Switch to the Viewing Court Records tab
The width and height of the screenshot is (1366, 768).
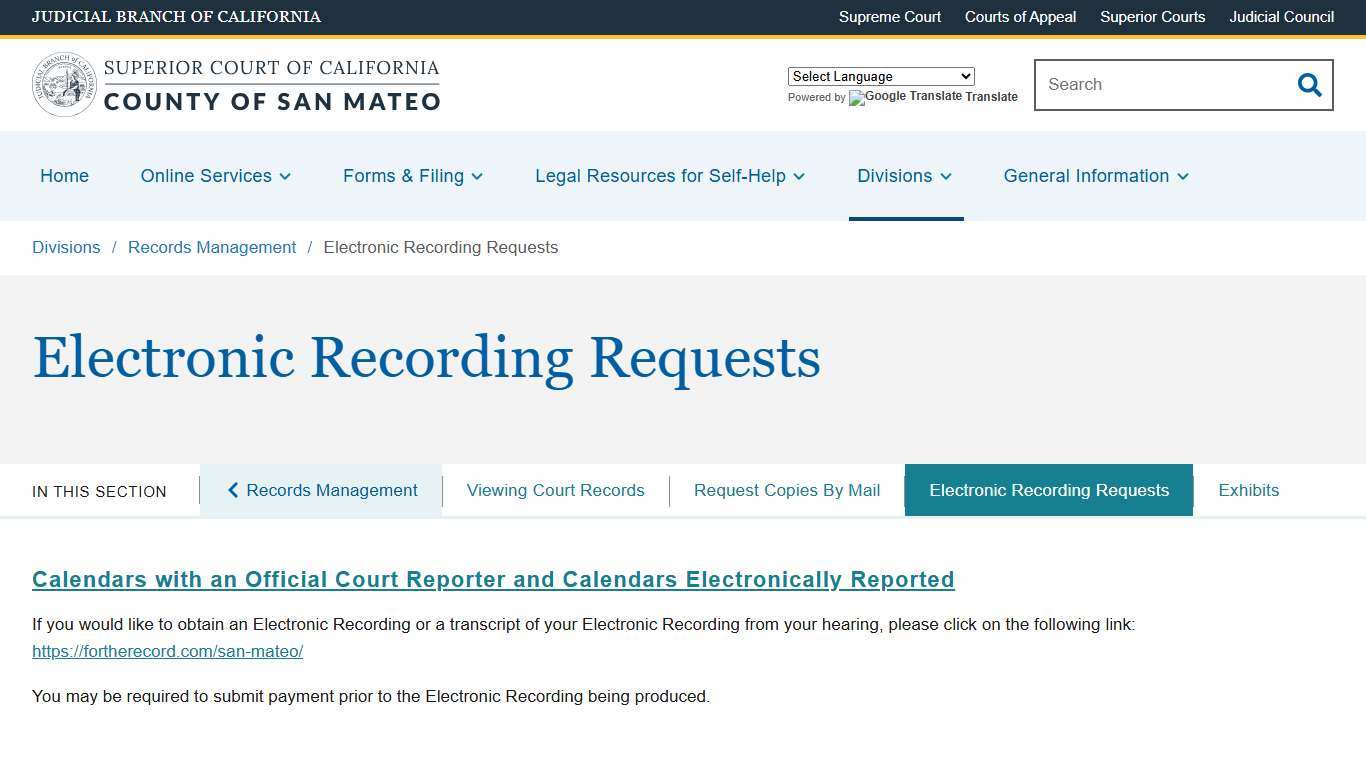555,490
